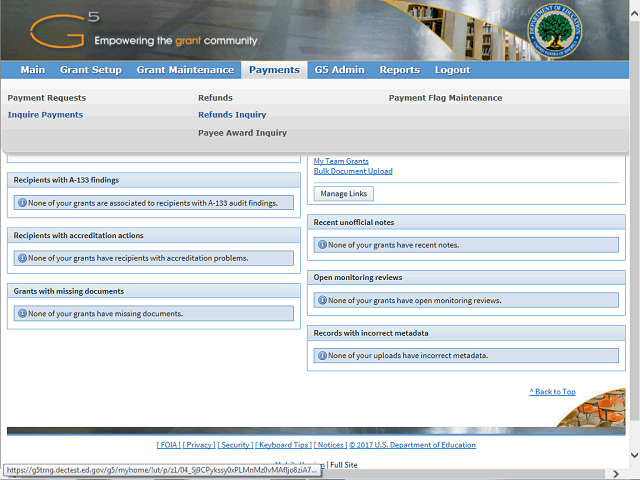Expand the Reports menu
The width and height of the screenshot is (640, 480).
(x=399, y=70)
